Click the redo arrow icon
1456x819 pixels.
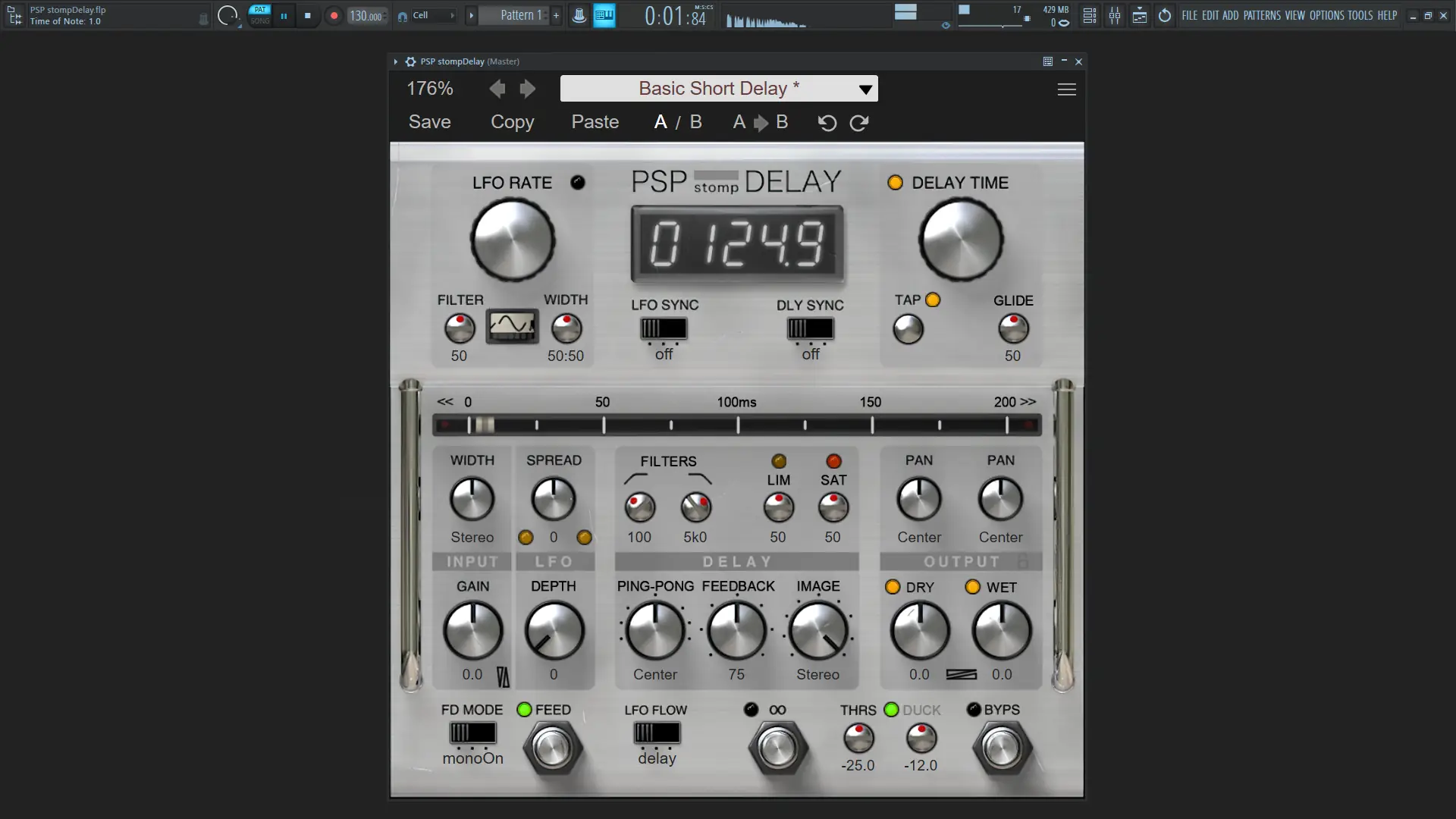pyautogui.click(x=859, y=123)
